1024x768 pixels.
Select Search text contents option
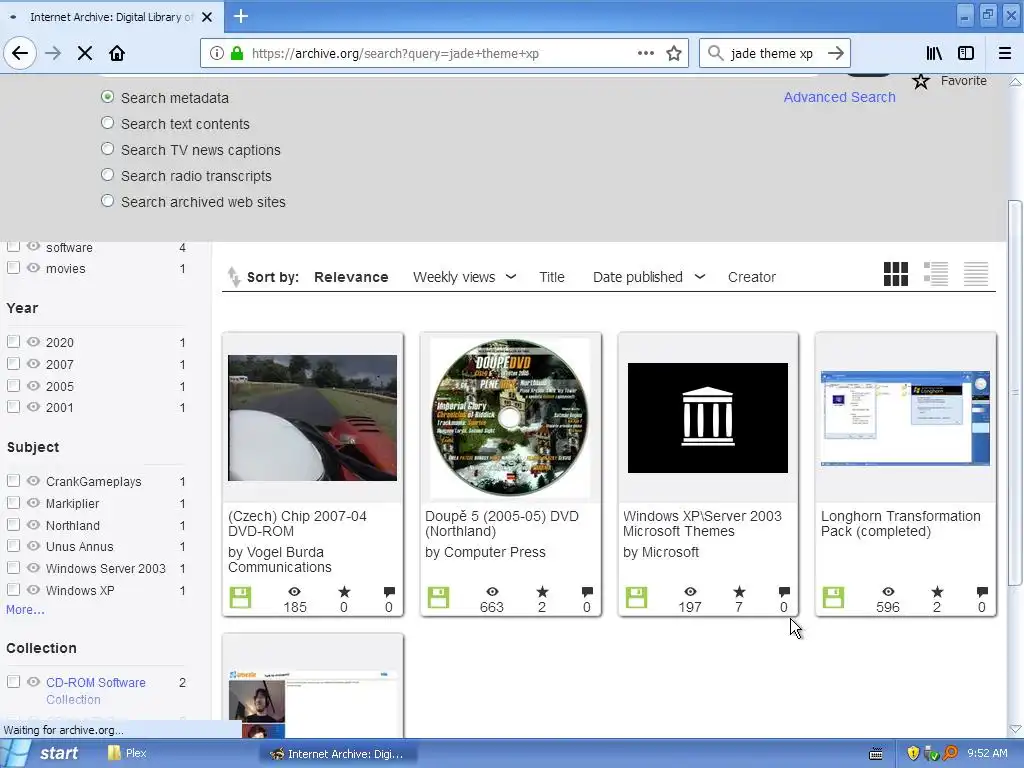pyautogui.click(x=108, y=123)
